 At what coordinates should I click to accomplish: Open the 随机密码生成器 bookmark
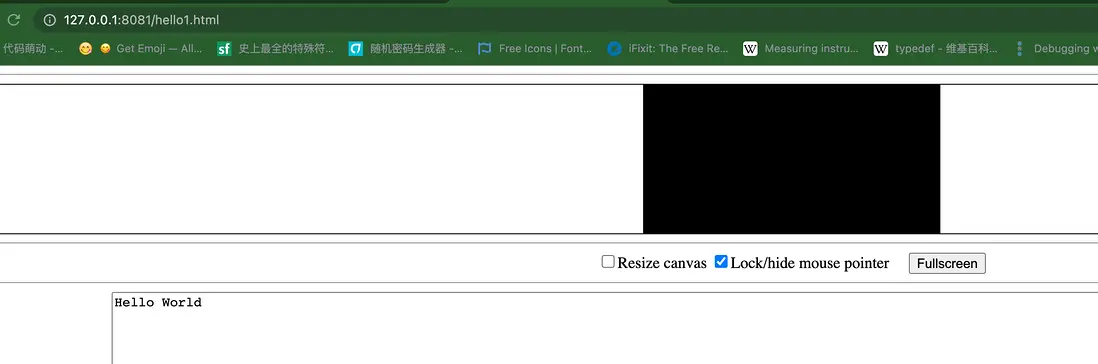[416, 49]
